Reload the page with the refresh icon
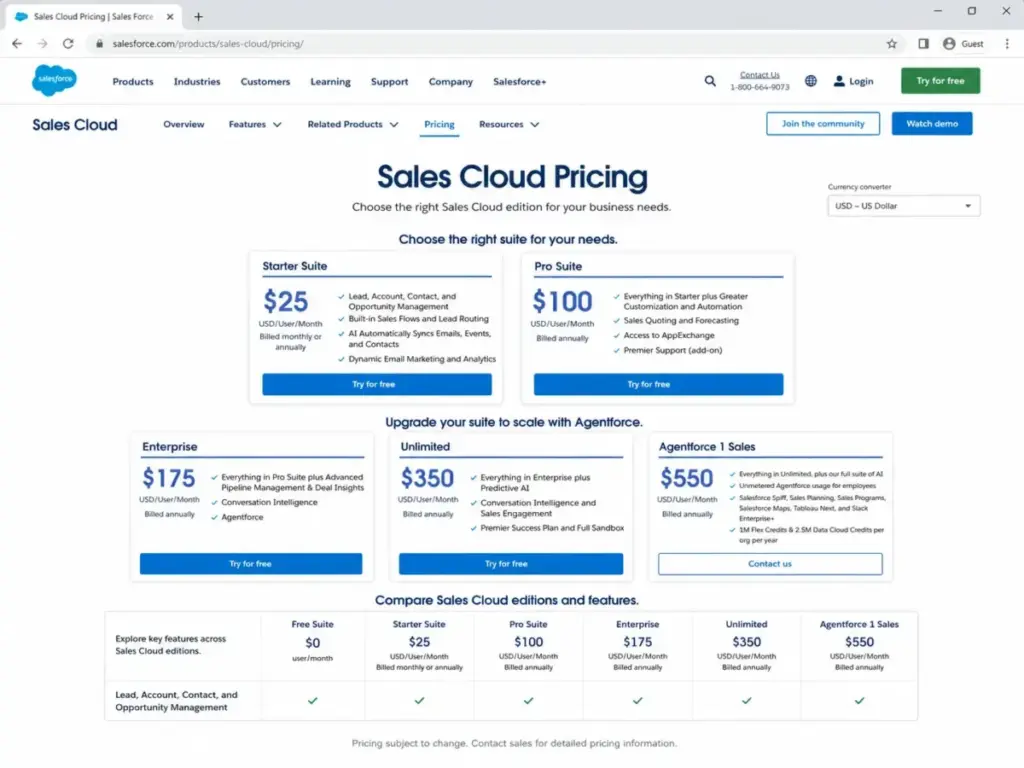Screen dimensions: 1024x768 coord(68,44)
